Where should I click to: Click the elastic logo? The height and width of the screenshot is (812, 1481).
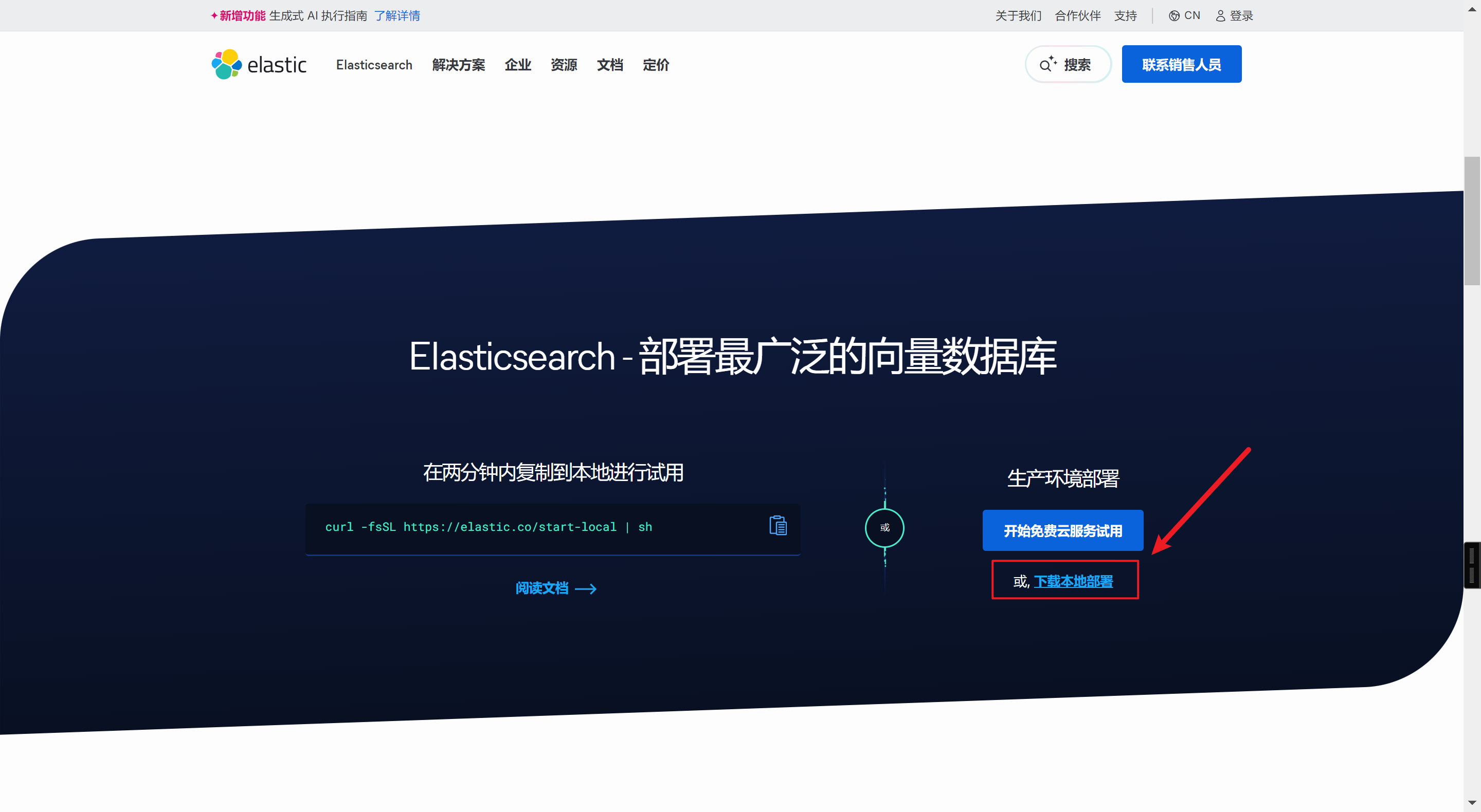tap(259, 64)
